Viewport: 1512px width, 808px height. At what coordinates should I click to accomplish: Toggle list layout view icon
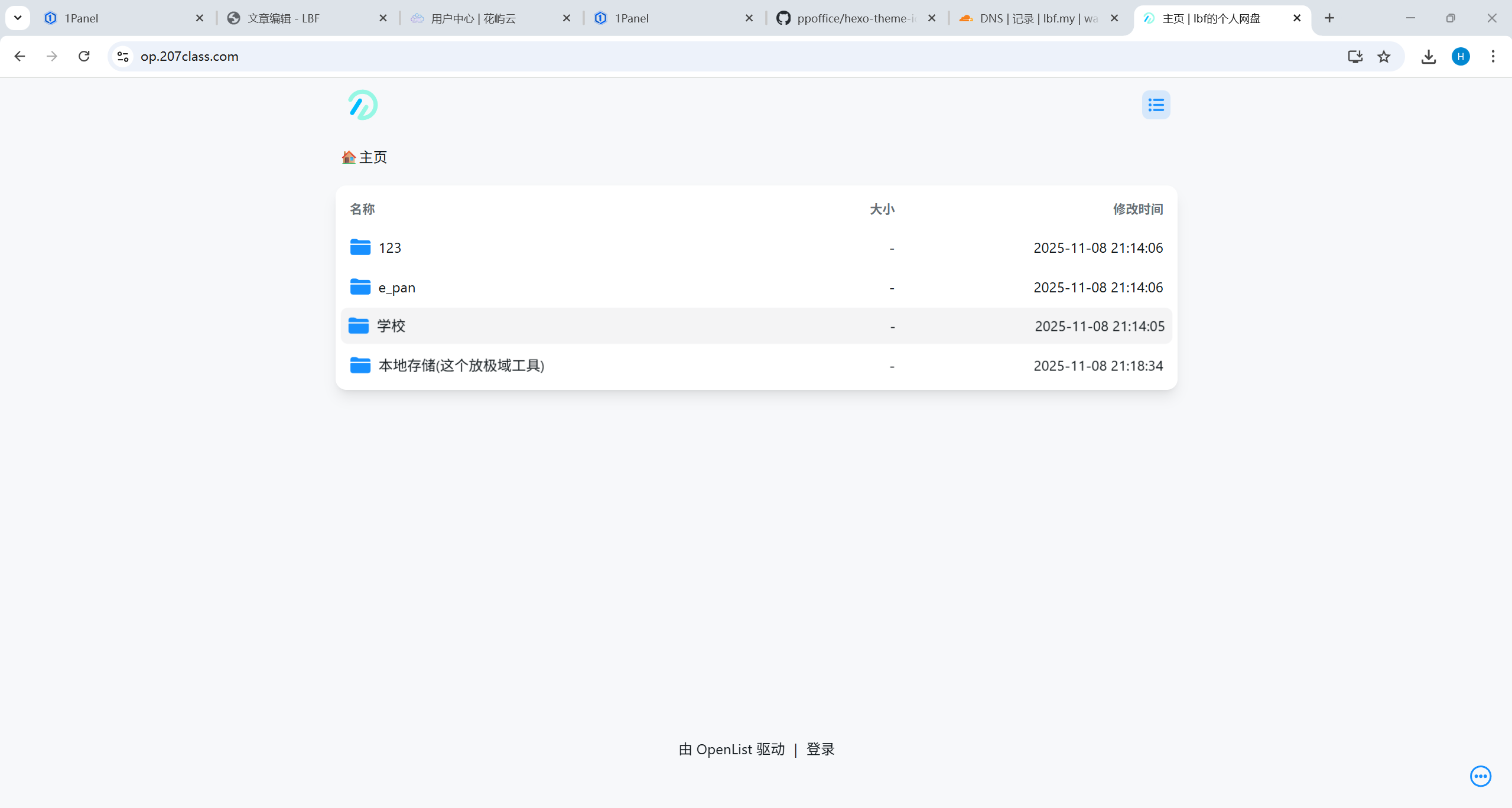1156,105
